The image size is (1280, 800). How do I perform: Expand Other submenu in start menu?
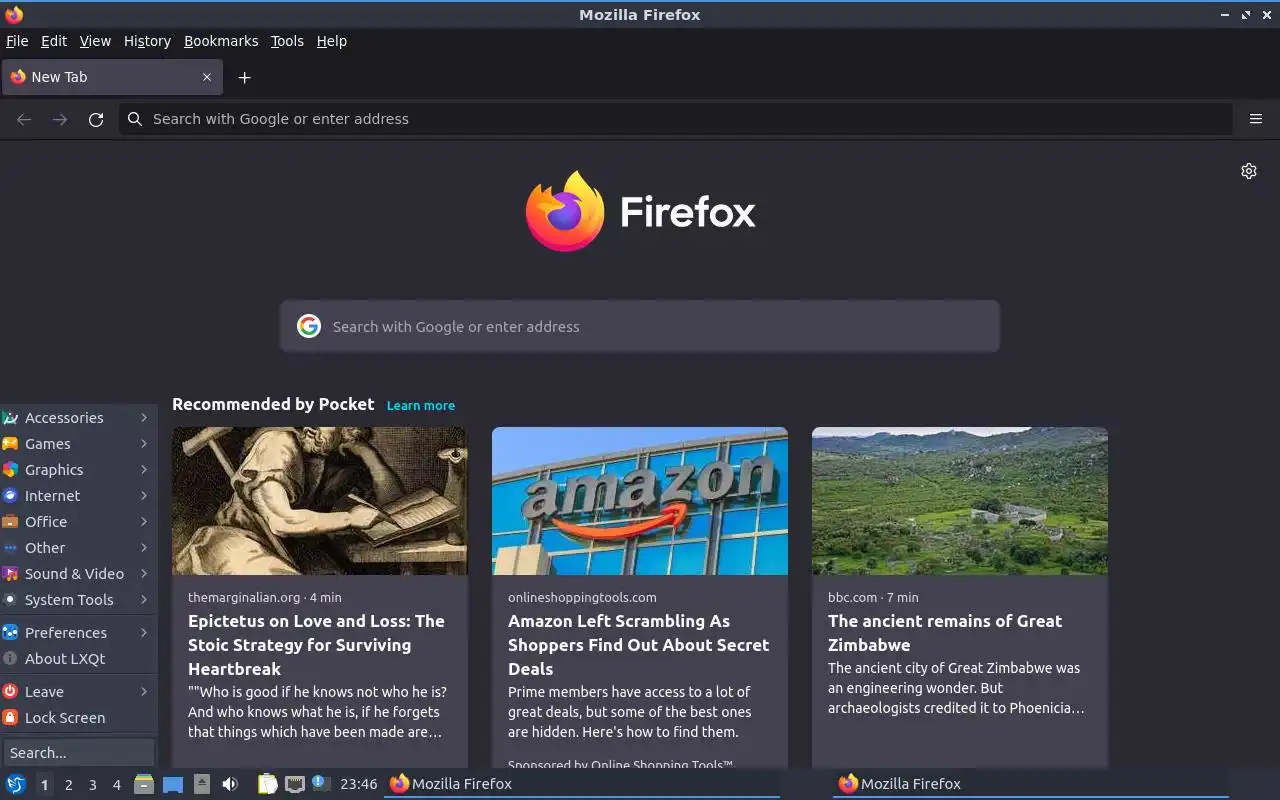(x=78, y=548)
